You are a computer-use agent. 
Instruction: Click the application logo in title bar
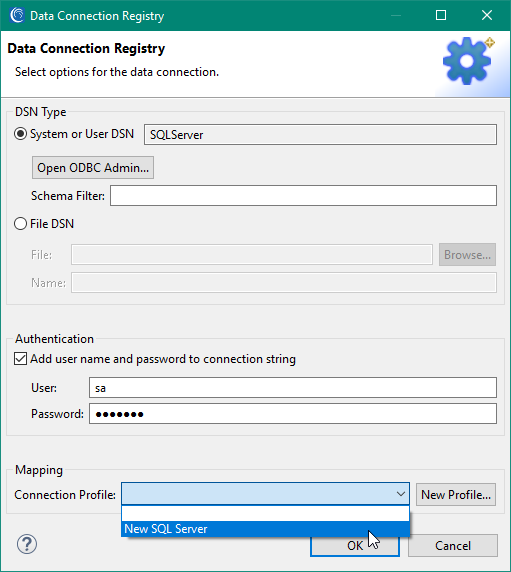click(x=17, y=15)
